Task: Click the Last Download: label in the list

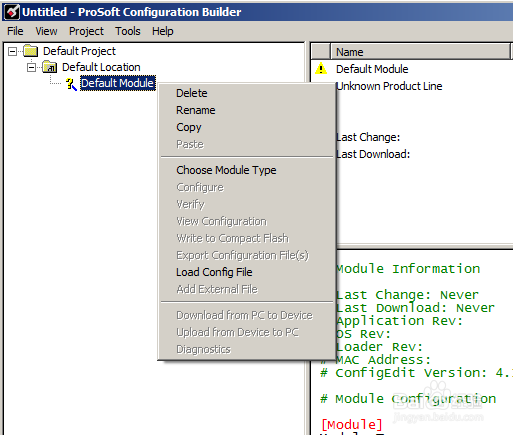Action: 373,154
